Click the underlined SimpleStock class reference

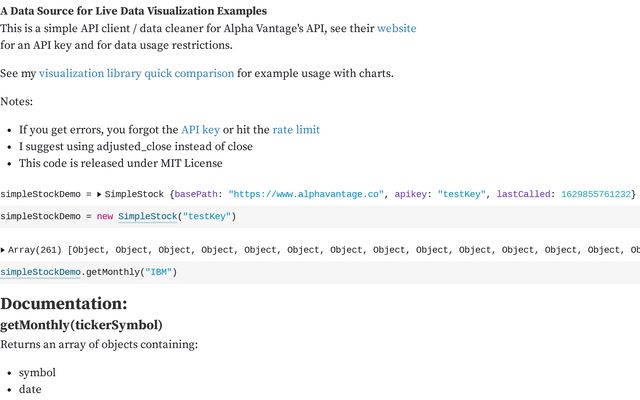coord(148,216)
